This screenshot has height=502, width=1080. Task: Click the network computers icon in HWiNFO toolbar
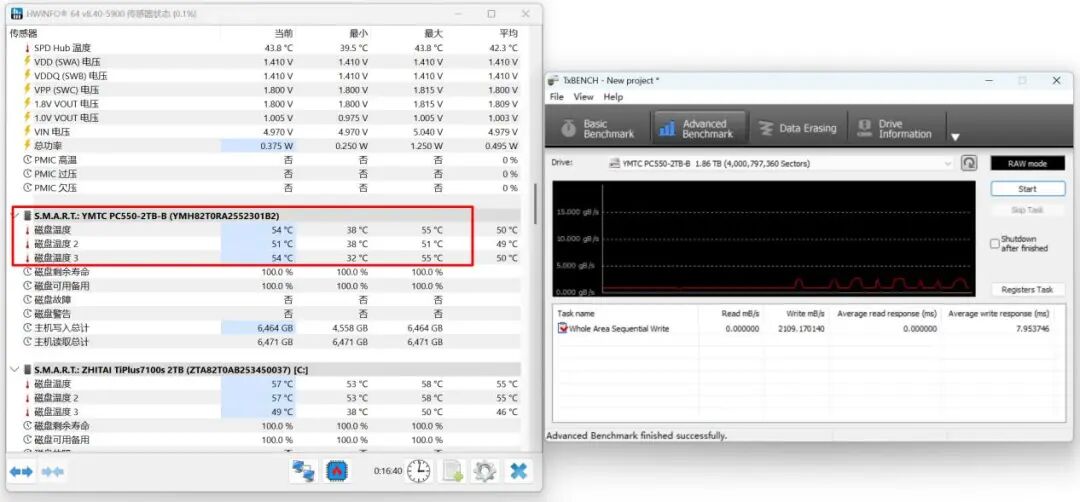point(304,471)
